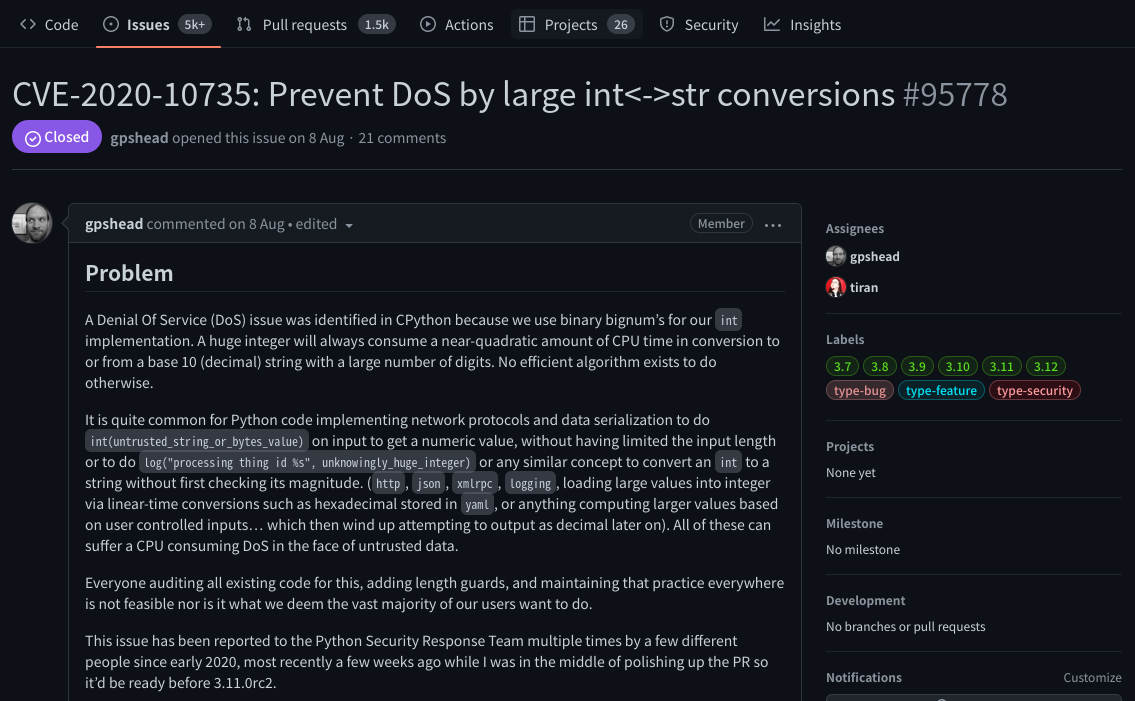Click the logging code tag
1135x701 pixels.
[531, 483]
